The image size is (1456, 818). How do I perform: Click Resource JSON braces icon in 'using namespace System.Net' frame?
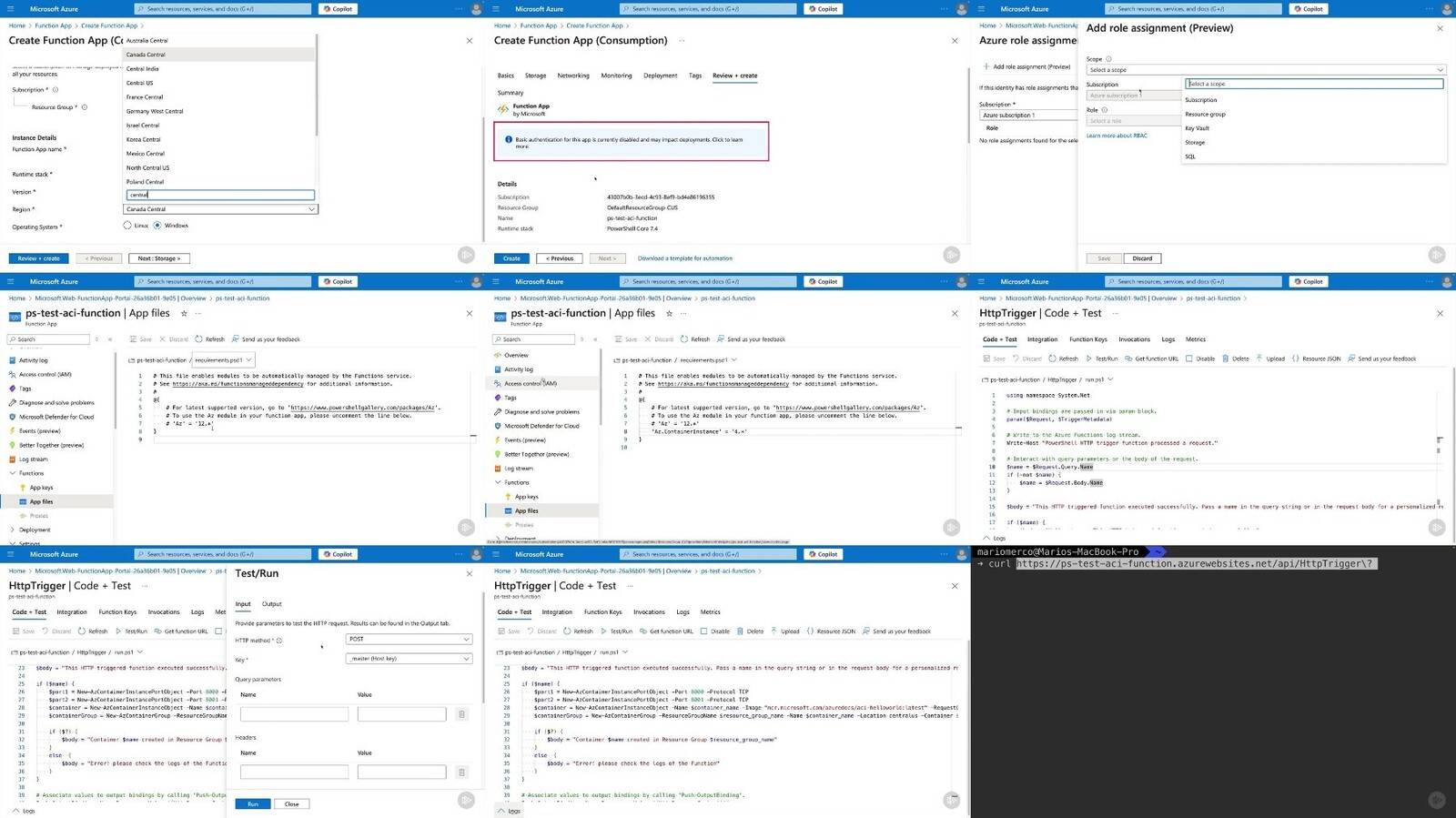[1295, 359]
